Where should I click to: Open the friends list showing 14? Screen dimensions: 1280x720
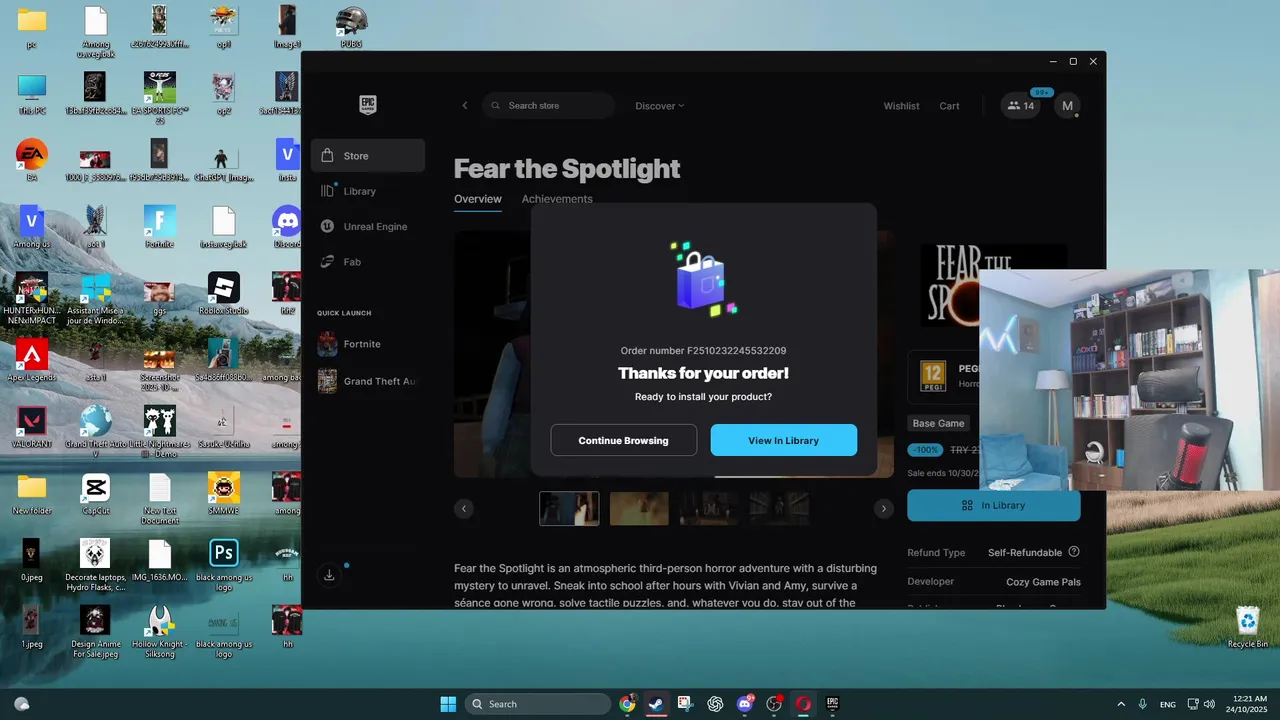coord(1021,106)
